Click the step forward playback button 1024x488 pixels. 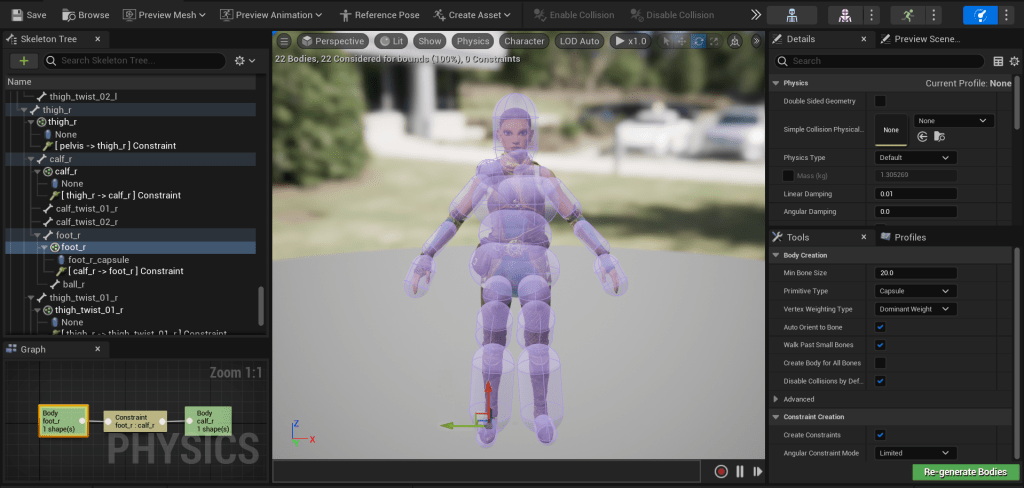coord(758,471)
